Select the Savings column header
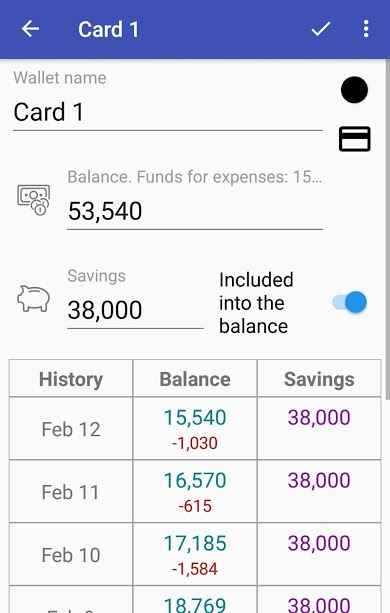The height and width of the screenshot is (613, 390). click(x=319, y=379)
